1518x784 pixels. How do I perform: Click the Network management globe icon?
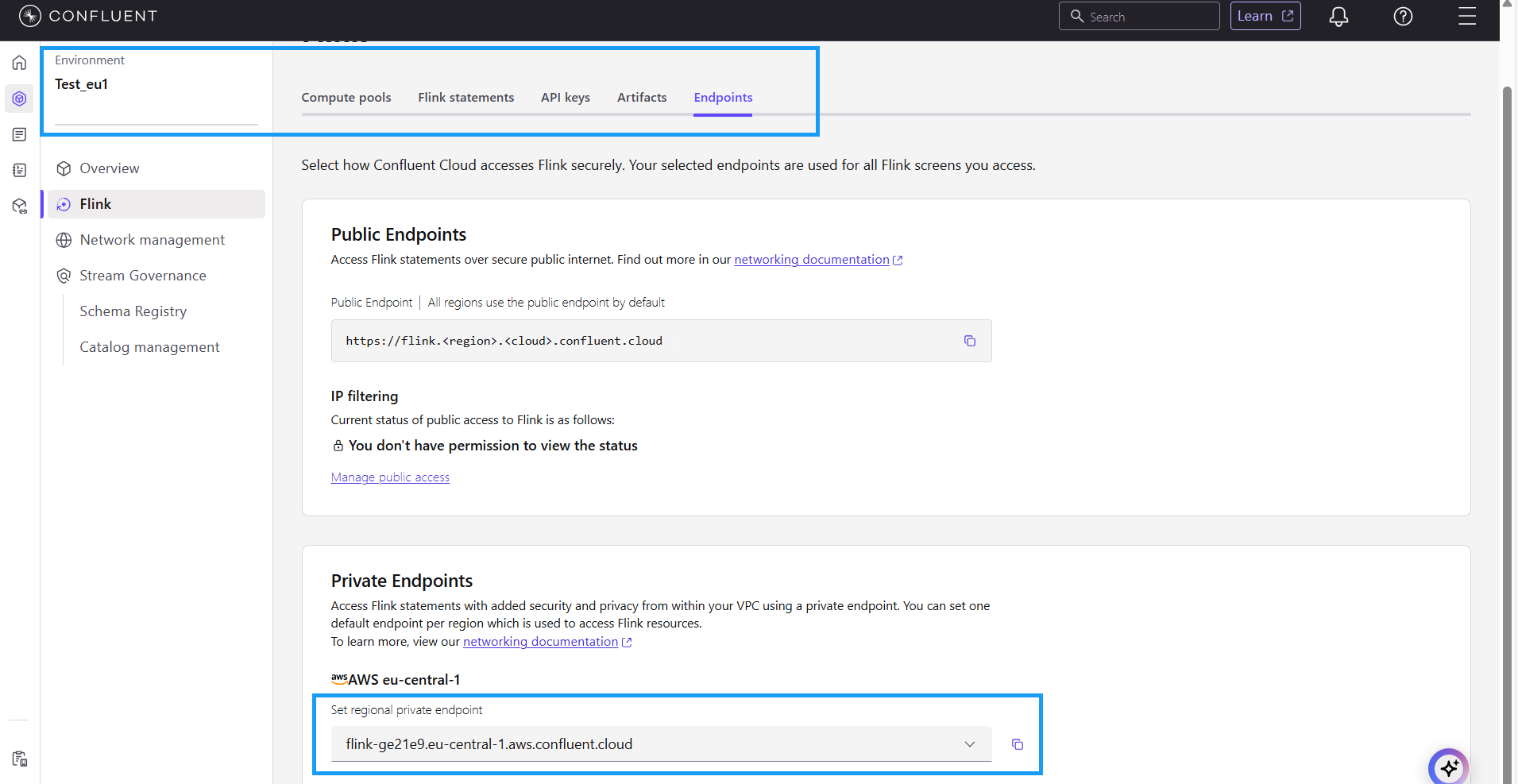point(64,240)
